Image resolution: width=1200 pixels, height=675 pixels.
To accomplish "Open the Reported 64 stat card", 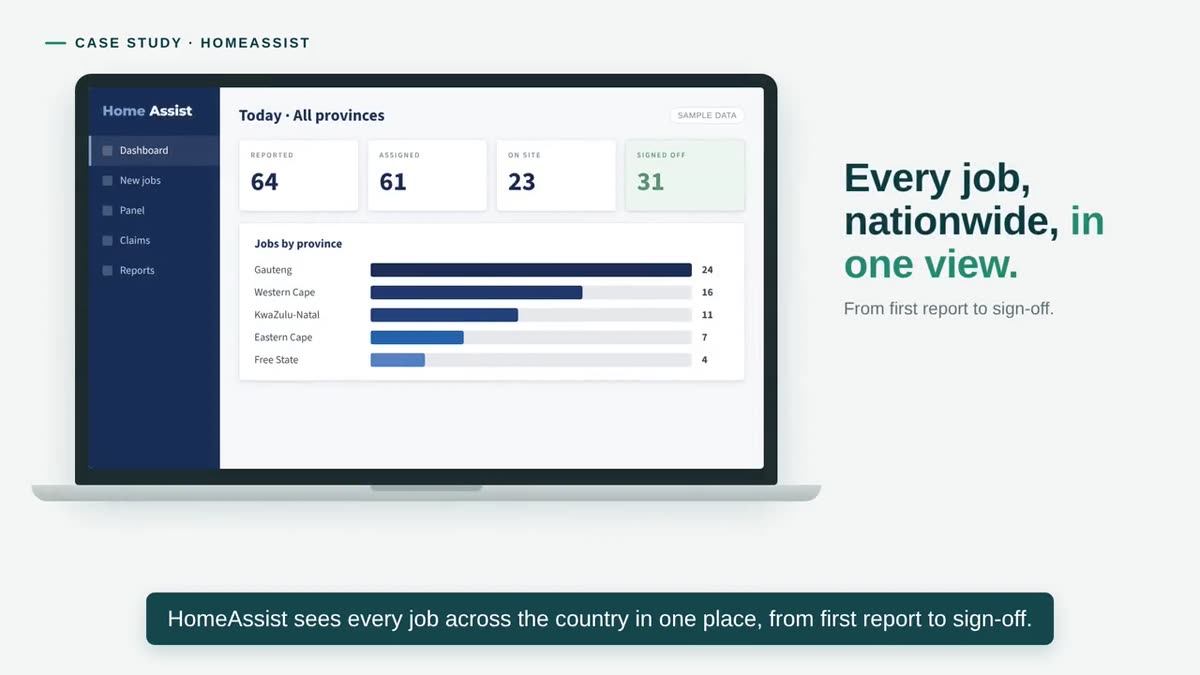I will (x=299, y=175).
